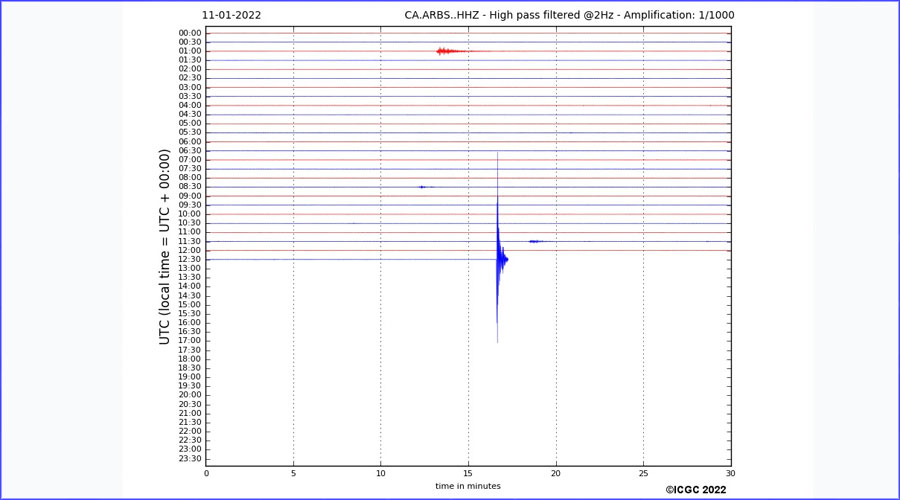900x500 pixels.
Task: Click the UTC local time y-axis label
Action: coord(165,247)
